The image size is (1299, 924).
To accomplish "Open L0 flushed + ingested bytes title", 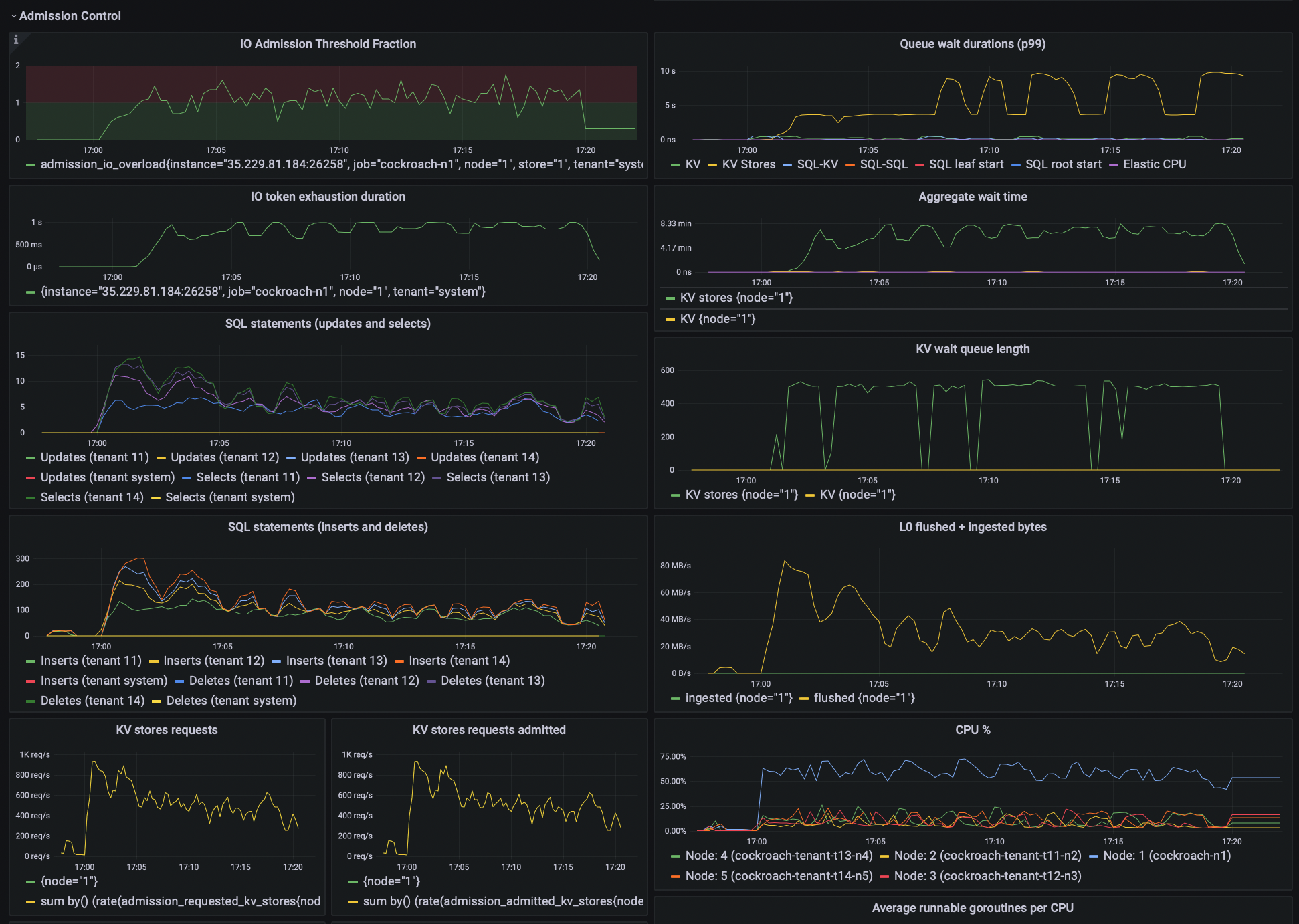I will 973,527.
